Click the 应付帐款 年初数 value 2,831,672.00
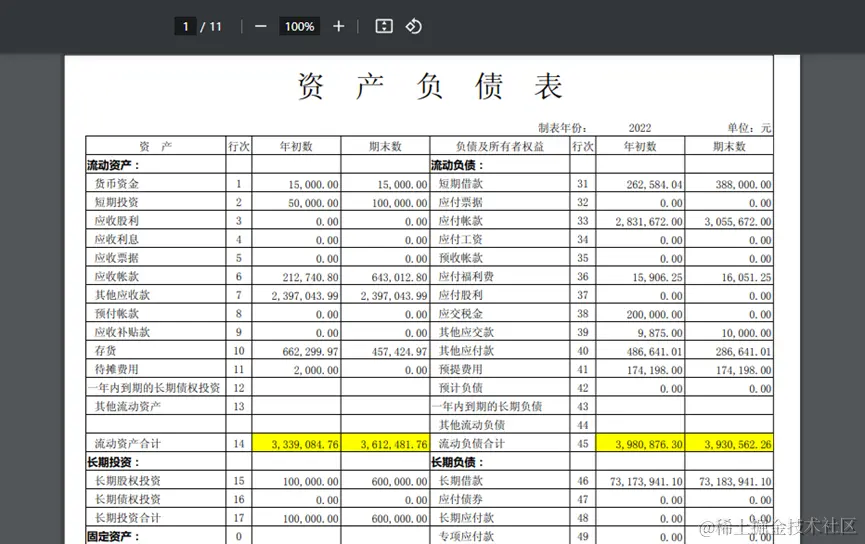The height and width of the screenshot is (544, 865). pyautogui.click(x=649, y=221)
